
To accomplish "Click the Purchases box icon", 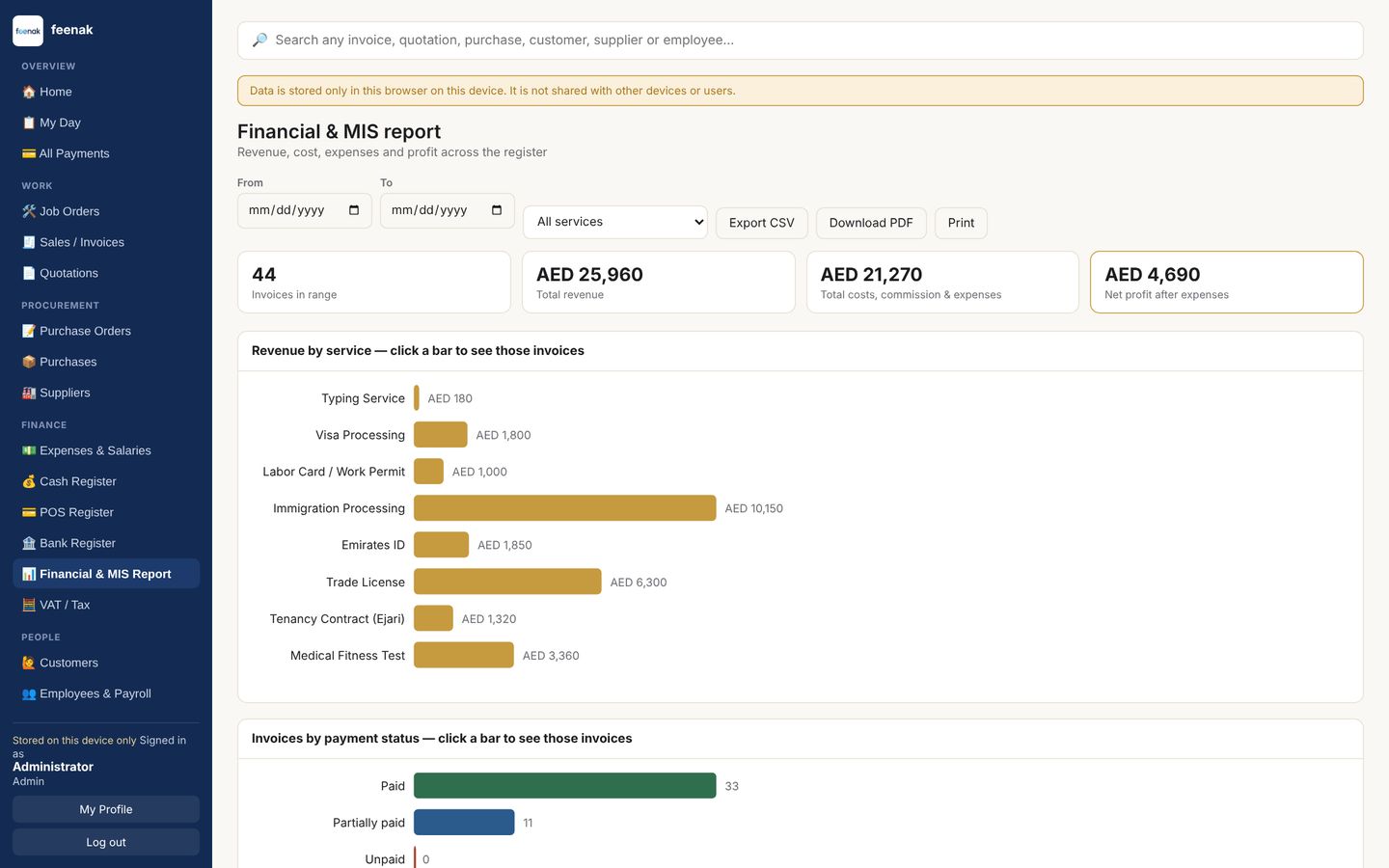I will click(29, 362).
